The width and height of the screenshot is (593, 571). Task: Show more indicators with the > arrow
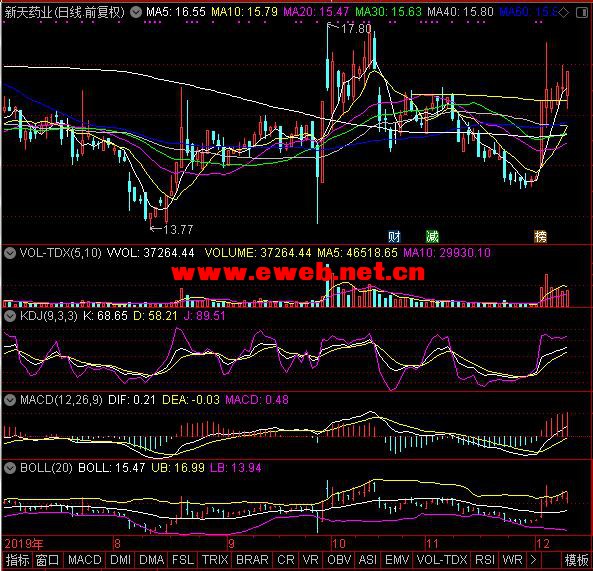coord(533,559)
